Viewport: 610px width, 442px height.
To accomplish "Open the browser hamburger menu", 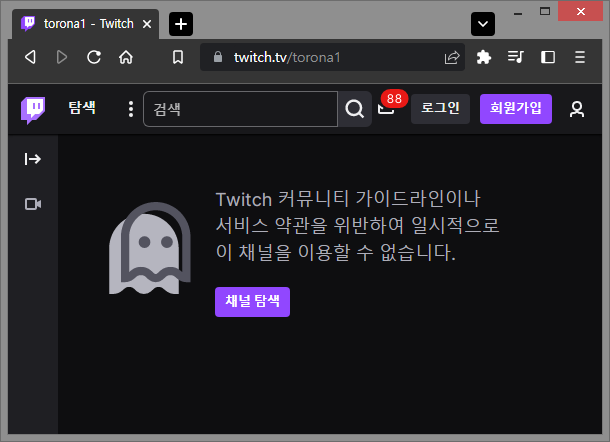I will click(x=580, y=57).
